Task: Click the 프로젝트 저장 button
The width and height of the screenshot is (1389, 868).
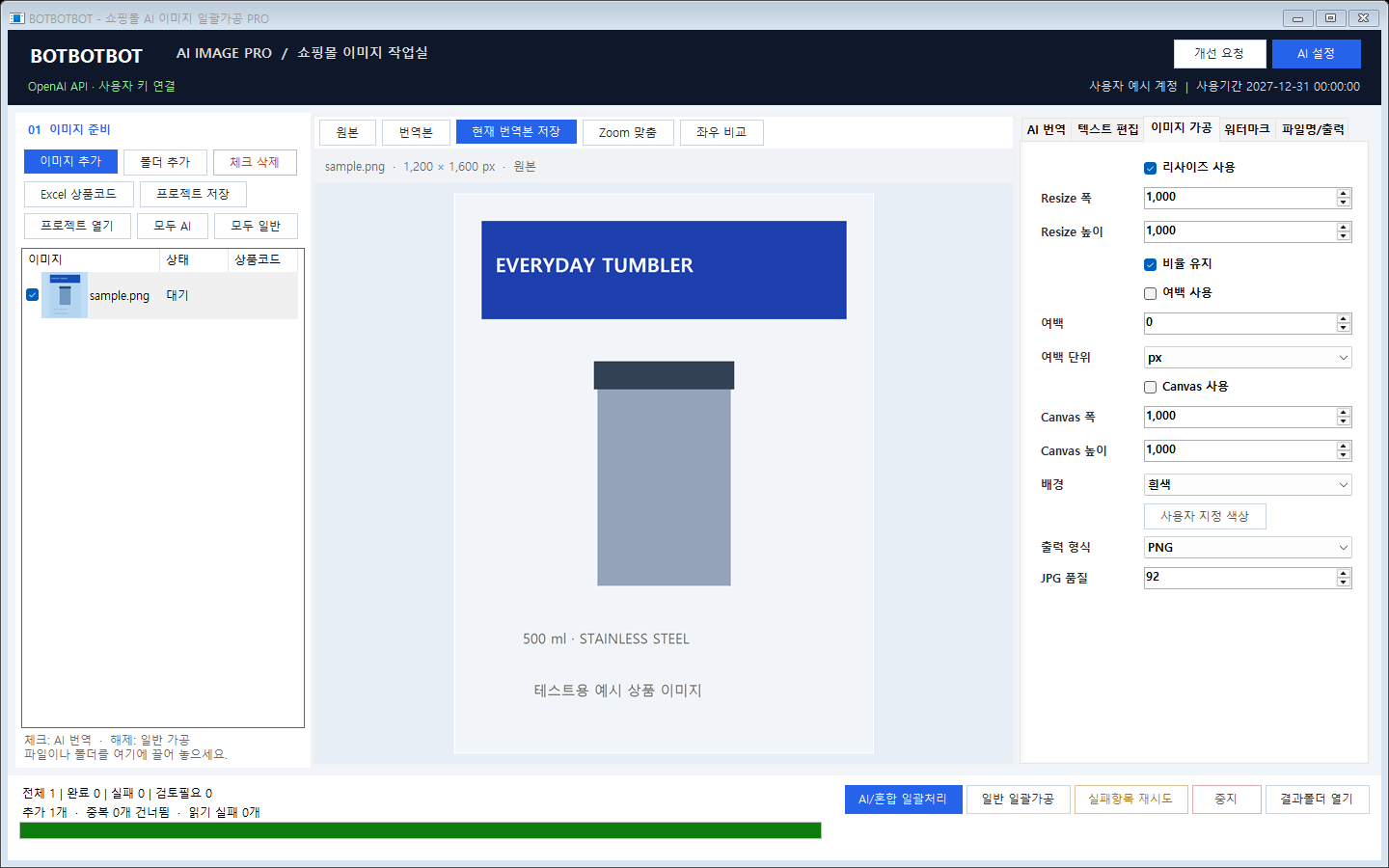Action: pyautogui.click(x=193, y=194)
